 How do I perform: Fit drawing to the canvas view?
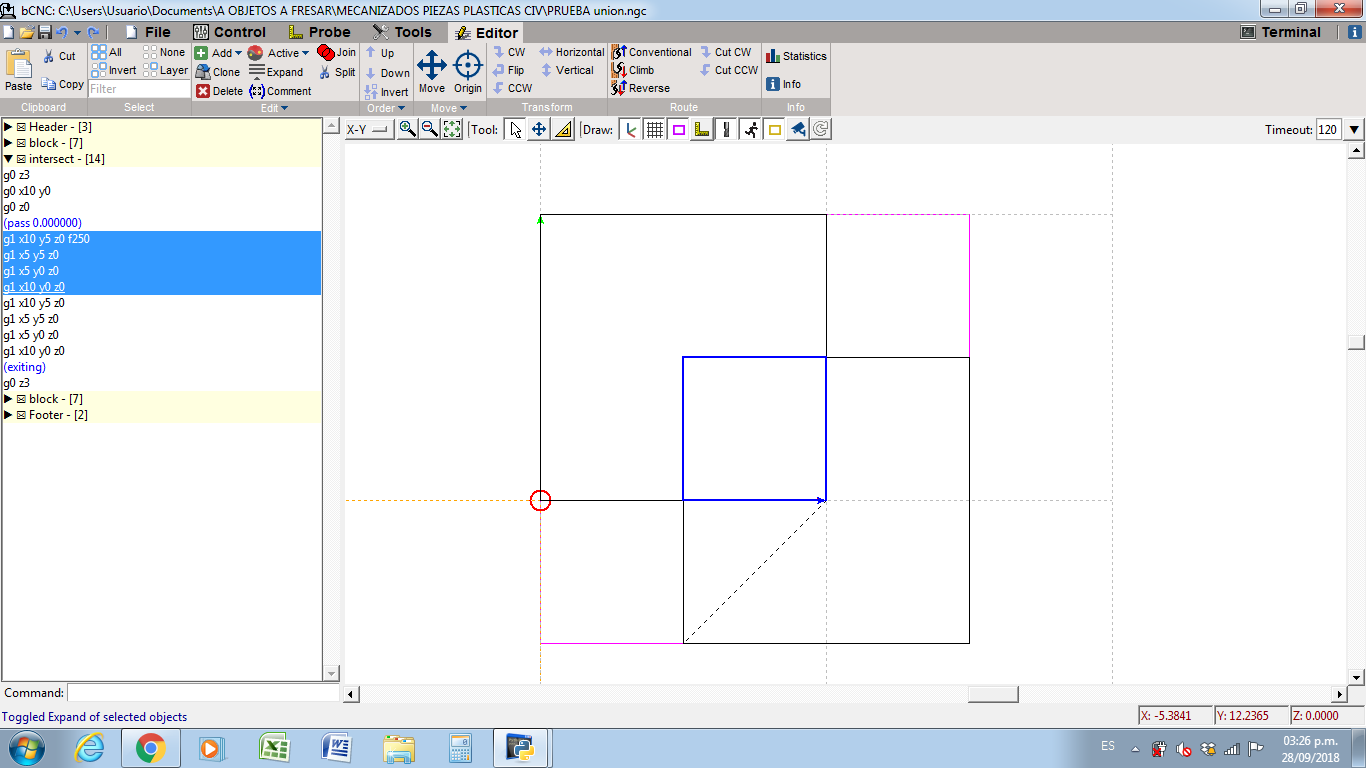tap(452, 129)
